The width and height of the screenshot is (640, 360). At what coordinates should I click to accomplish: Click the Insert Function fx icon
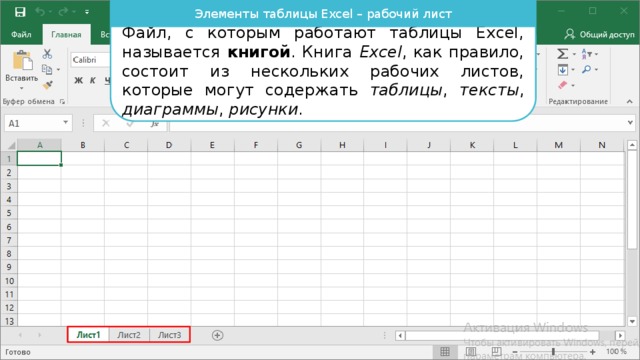155,124
